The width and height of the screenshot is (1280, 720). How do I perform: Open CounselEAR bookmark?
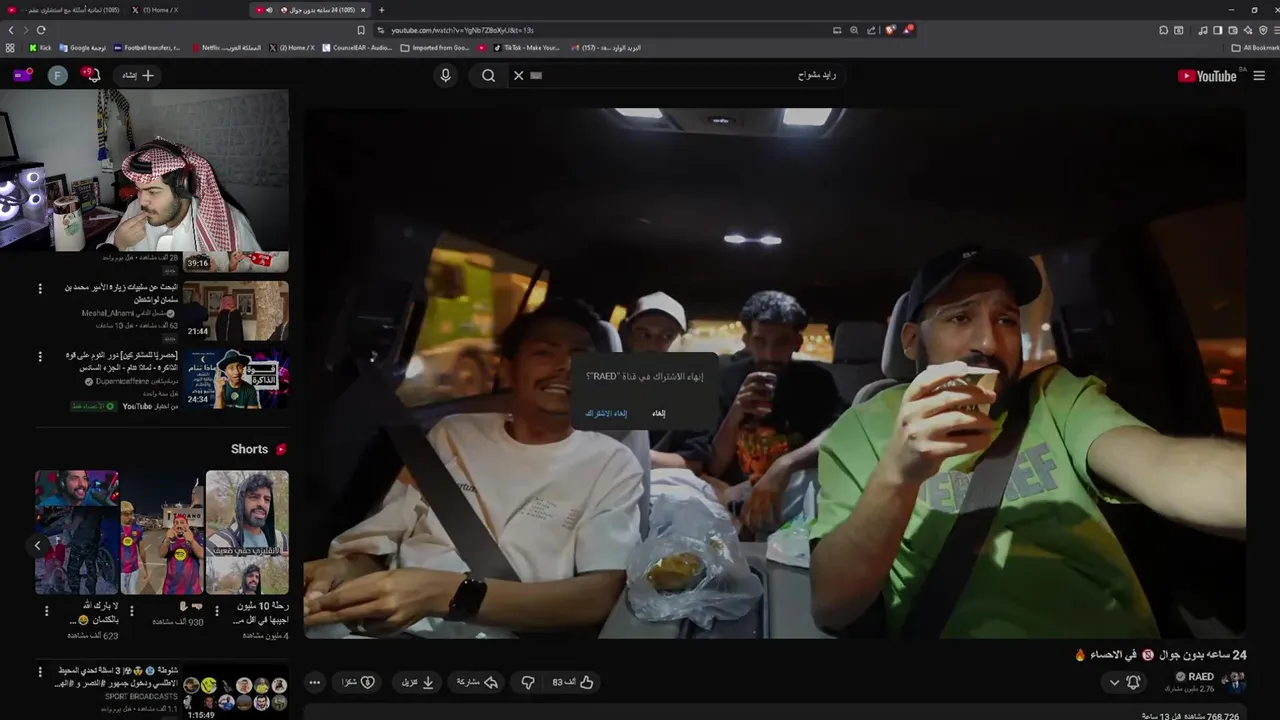tap(357, 47)
